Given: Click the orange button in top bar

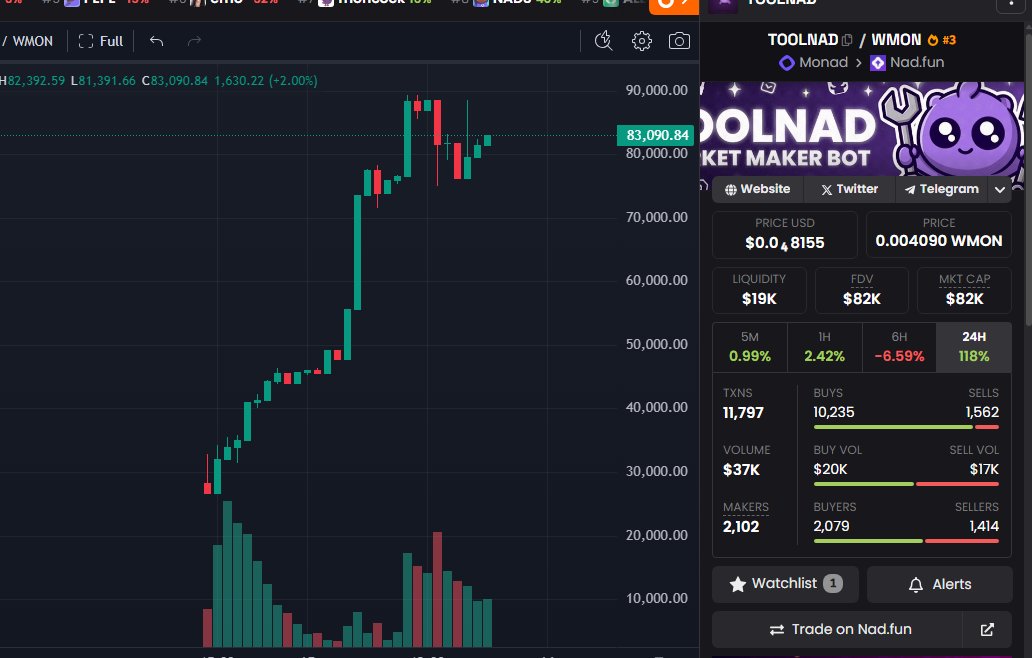Looking at the screenshot, I should point(673,6).
